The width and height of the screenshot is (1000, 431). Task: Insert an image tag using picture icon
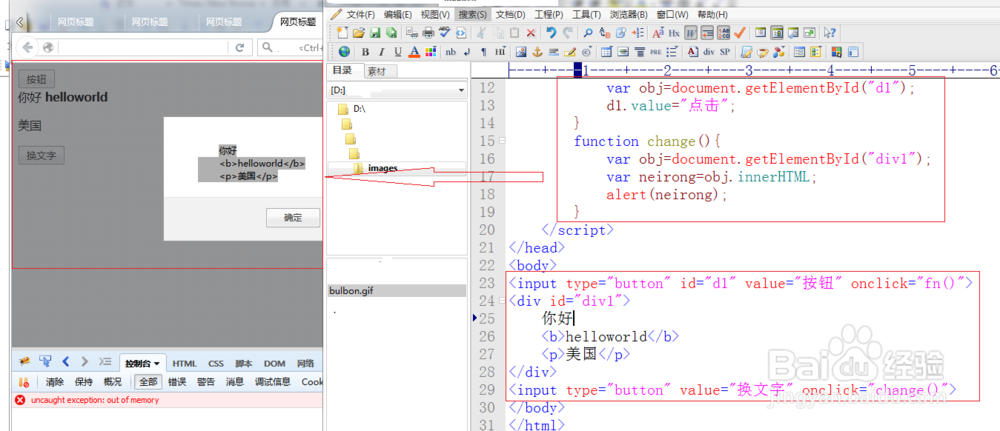coord(521,52)
